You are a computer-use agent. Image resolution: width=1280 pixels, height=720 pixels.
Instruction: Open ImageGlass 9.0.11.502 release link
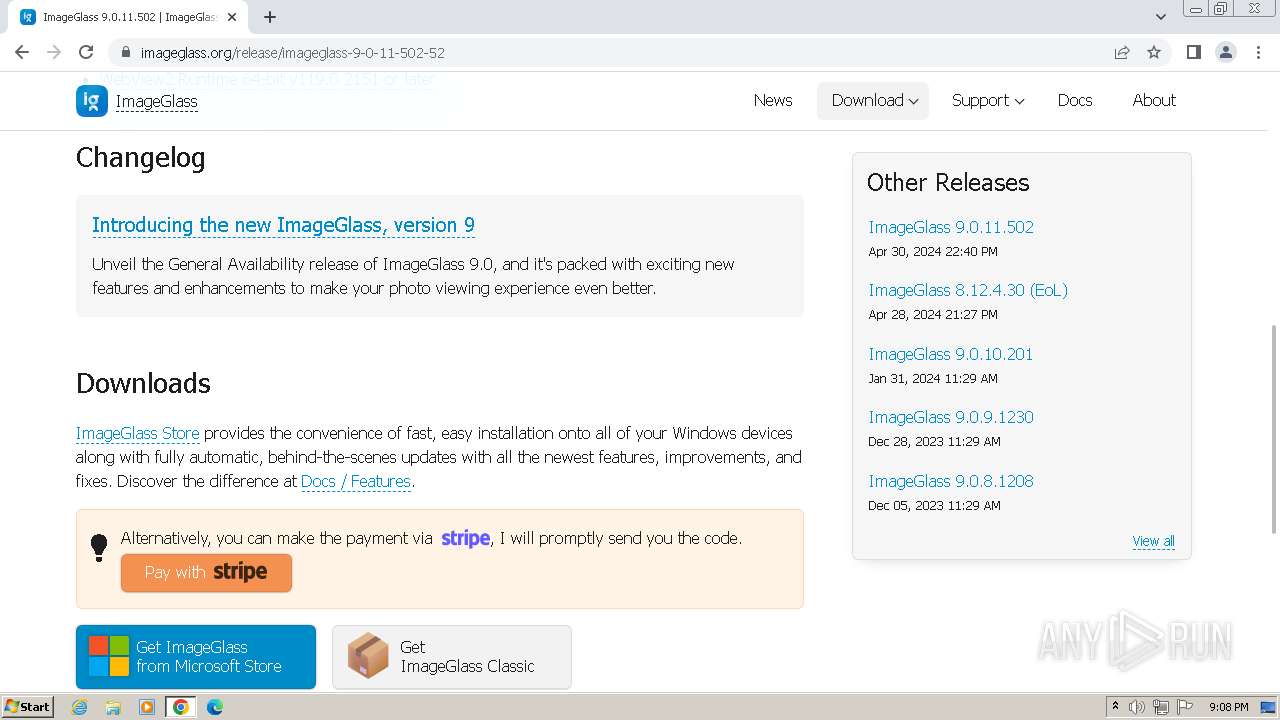point(951,227)
